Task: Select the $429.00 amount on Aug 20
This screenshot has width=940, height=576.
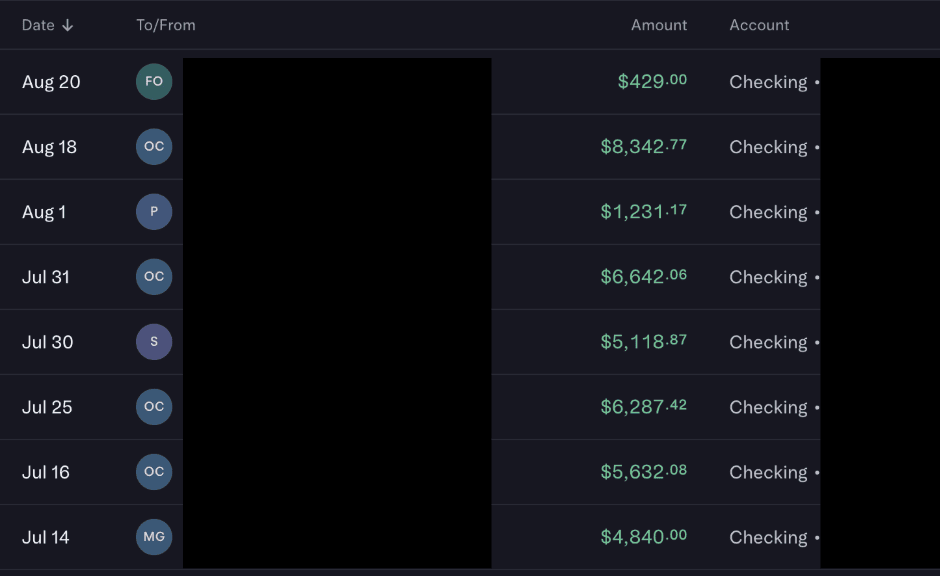Action: coord(652,82)
